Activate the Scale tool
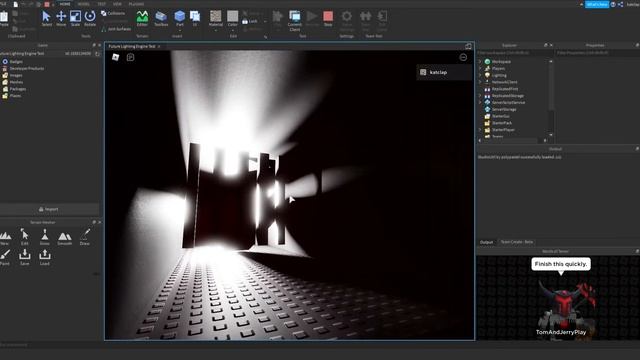Viewport: 640px width, 360px height. (x=76, y=18)
